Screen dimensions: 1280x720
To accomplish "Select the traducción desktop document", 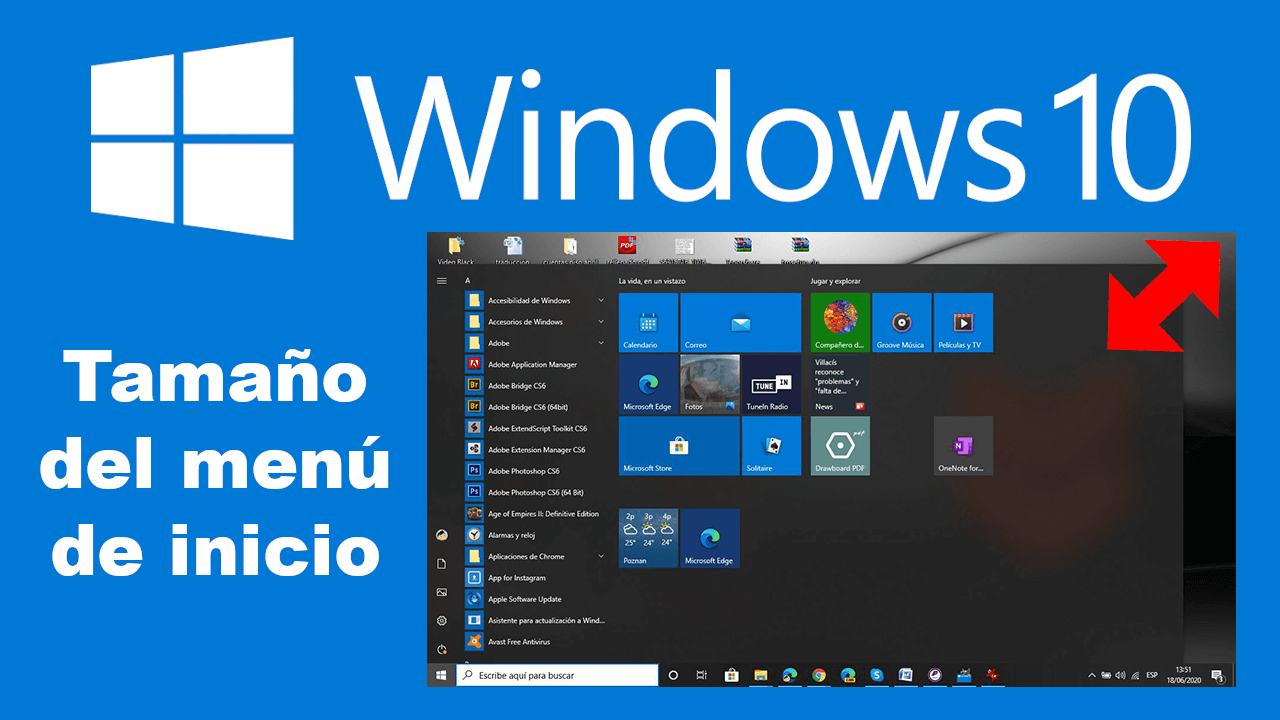I will [x=513, y=250].
